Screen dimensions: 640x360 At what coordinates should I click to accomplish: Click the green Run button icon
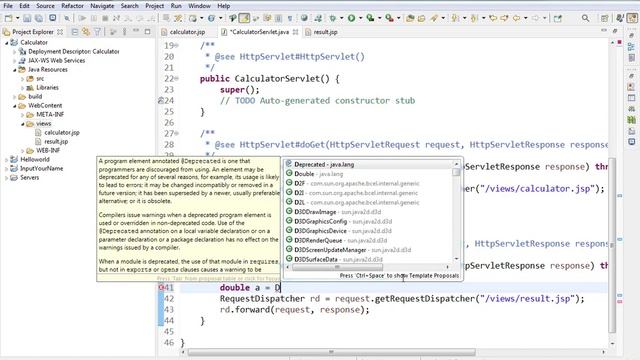351,18
